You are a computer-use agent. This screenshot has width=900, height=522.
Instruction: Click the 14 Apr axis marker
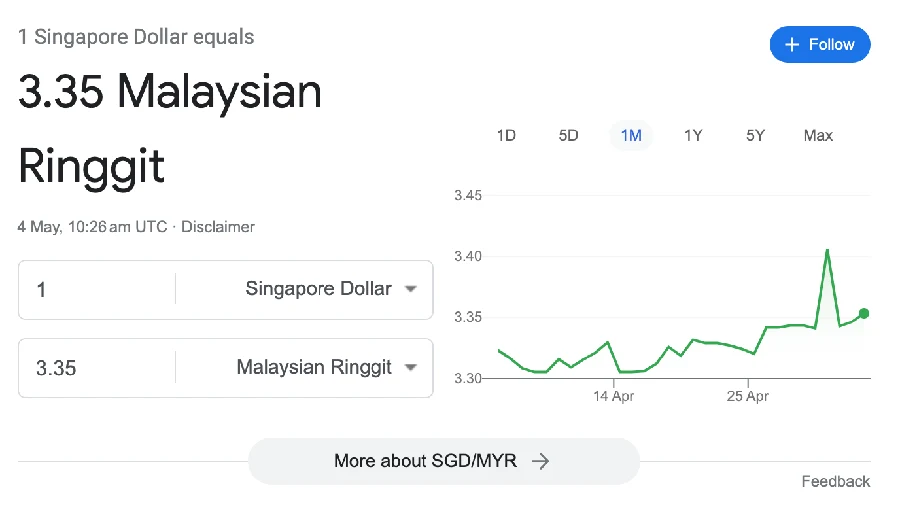pyautogui.click(x=613, y=396)
